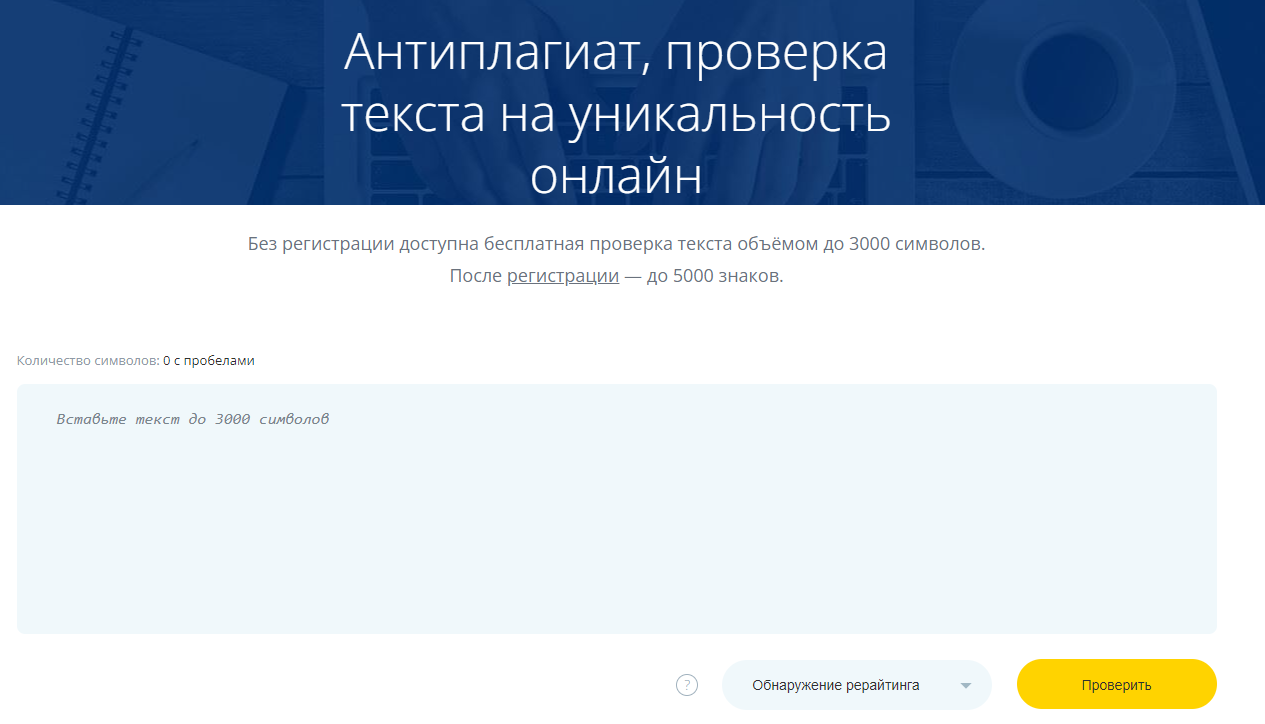Follow the регистрации link

563,276
